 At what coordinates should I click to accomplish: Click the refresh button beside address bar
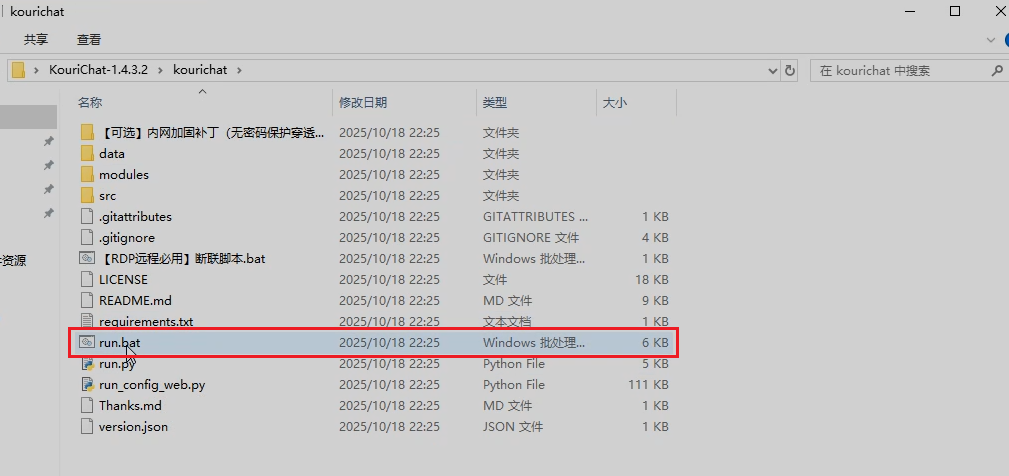coord(790,71)
